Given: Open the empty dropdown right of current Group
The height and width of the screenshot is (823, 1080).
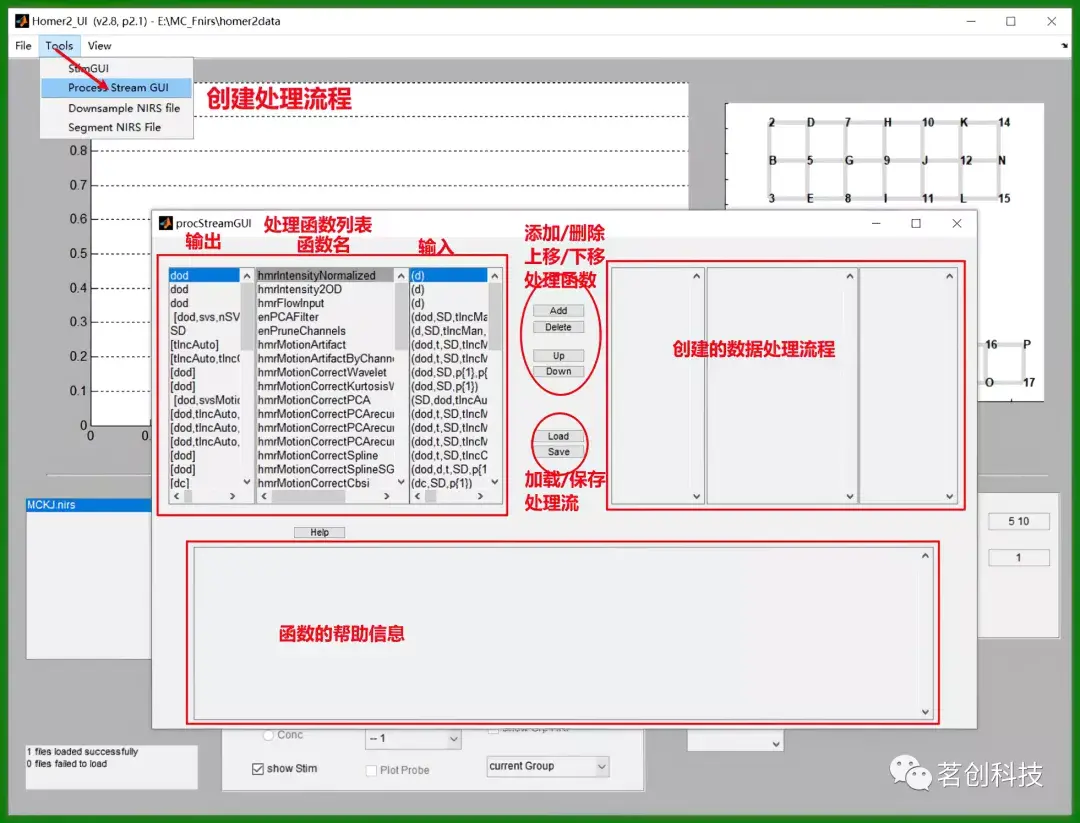Looking at the screenshot, I should coord(736,743).
